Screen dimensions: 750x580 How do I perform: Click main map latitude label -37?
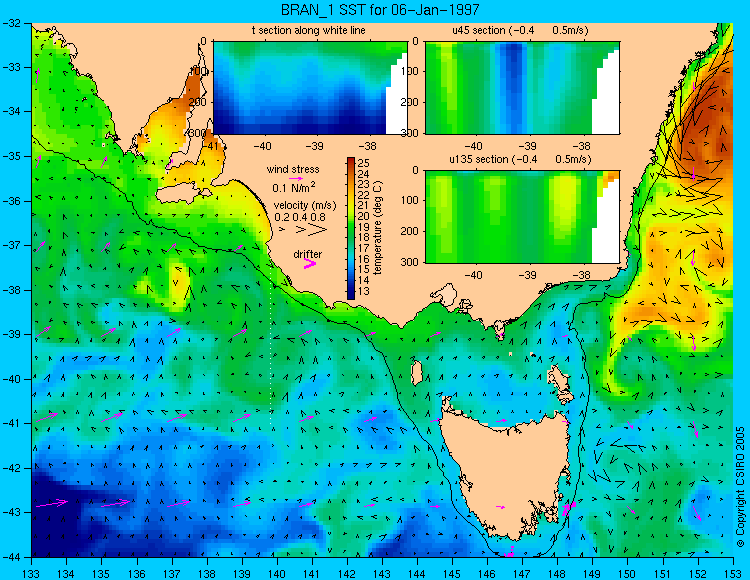[12, 245]
